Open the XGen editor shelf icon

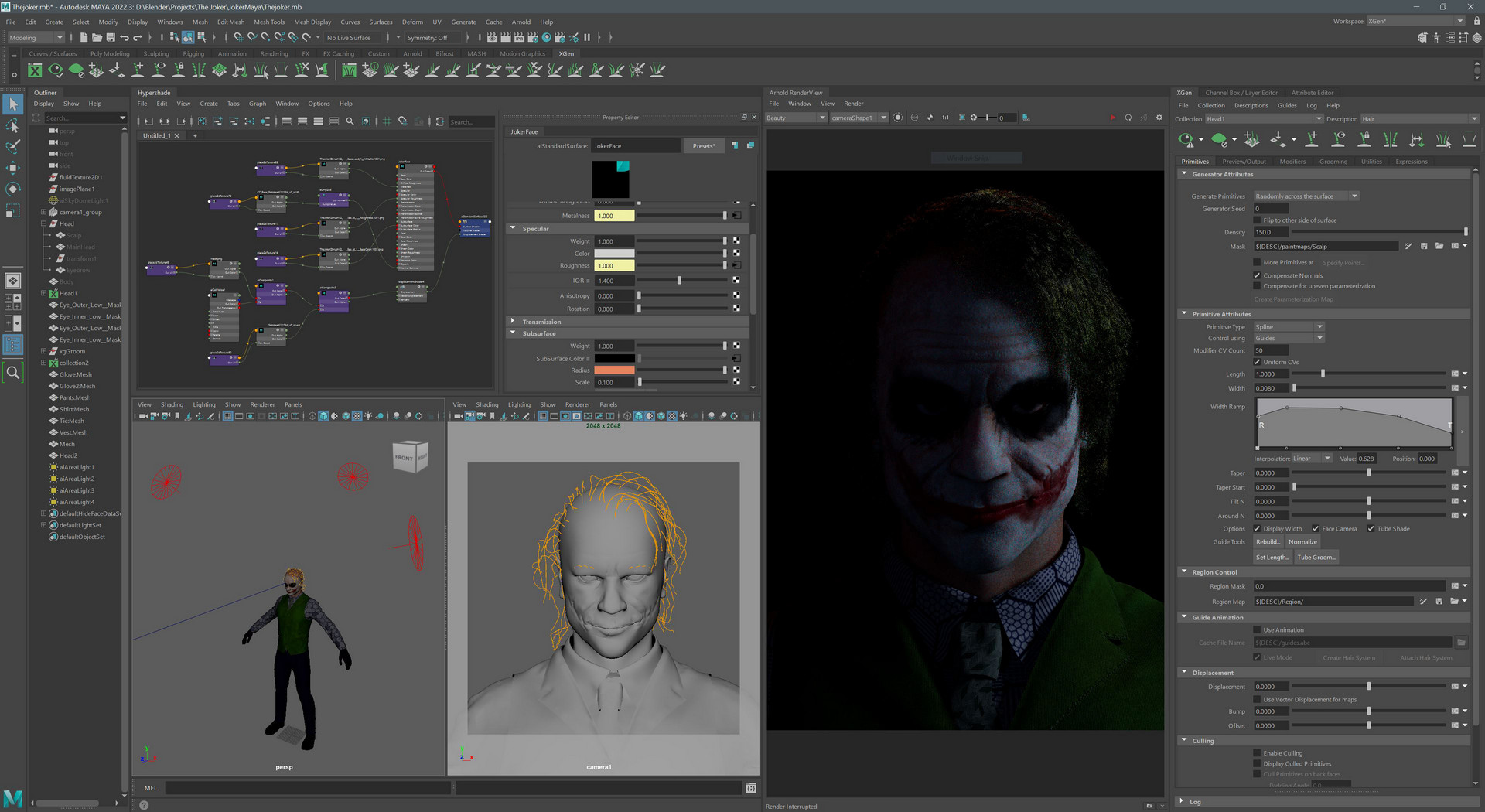point(35,70)
